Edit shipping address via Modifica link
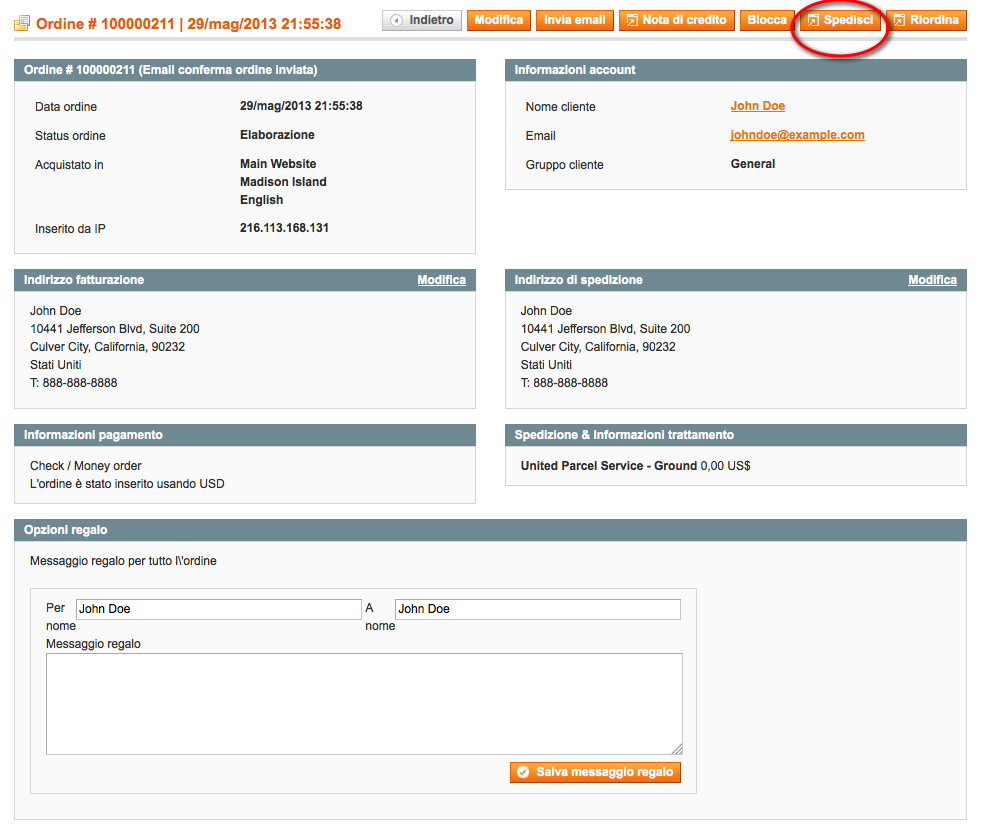The width and height of the screenshot is (982, 830). [x=932, y=280]
